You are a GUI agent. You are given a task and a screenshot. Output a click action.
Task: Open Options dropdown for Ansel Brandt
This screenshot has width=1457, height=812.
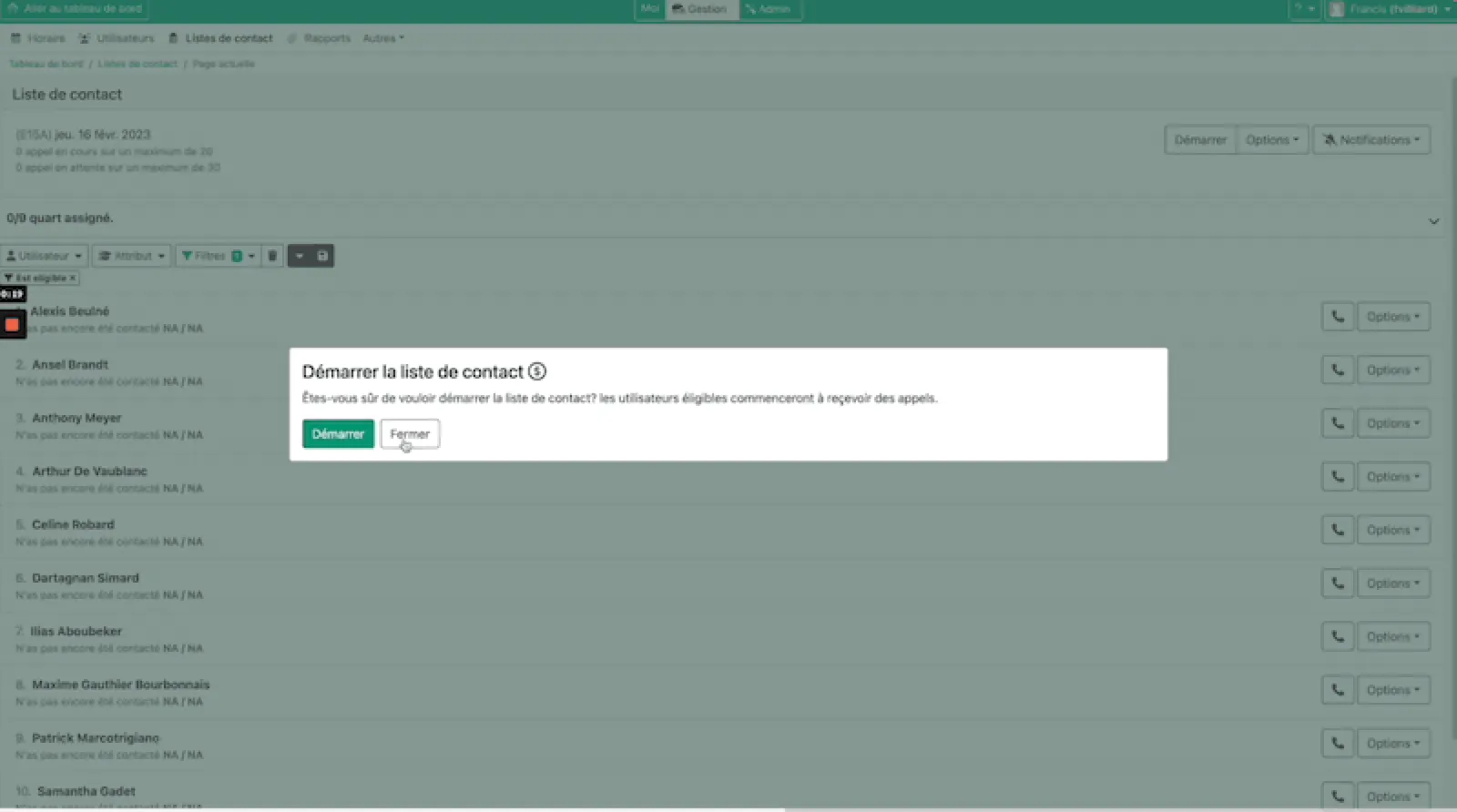pos(1392,370)
